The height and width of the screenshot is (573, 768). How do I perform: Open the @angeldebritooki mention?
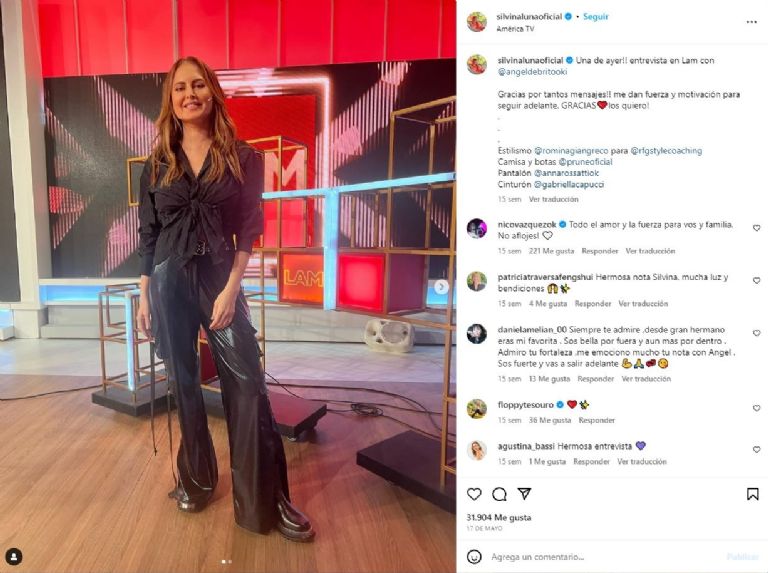532,72
